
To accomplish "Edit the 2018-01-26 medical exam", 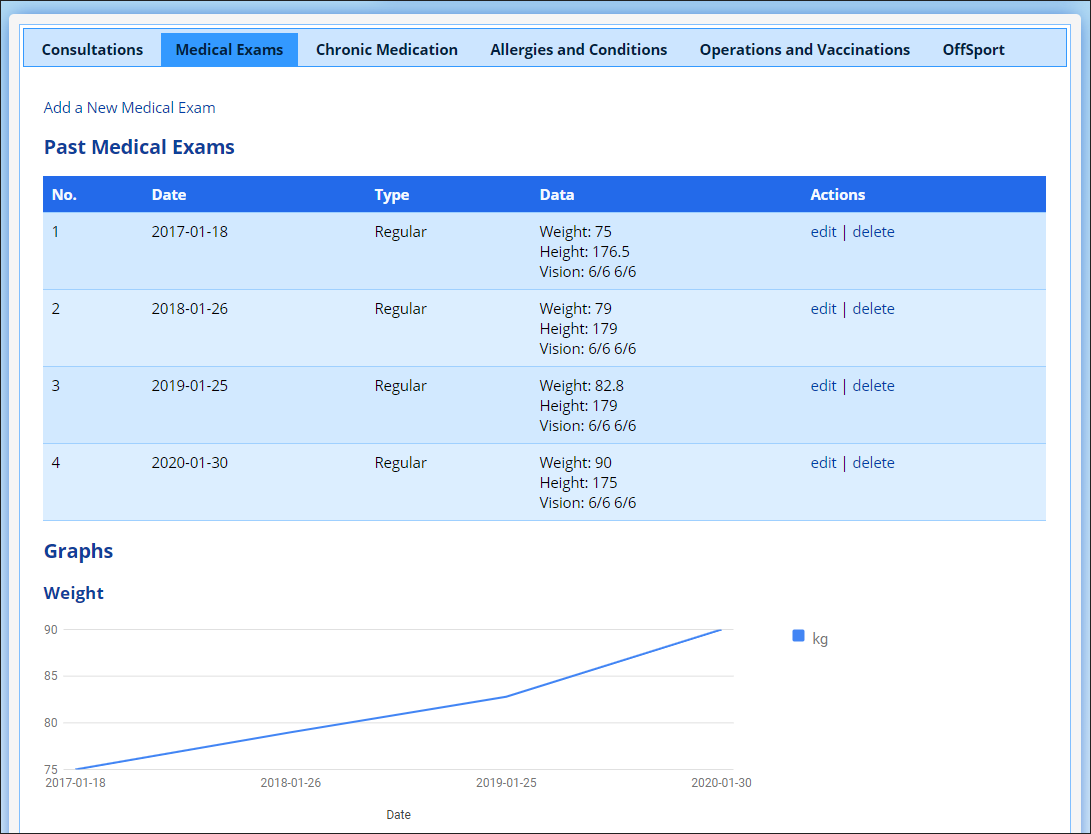I will pos(823,309).
